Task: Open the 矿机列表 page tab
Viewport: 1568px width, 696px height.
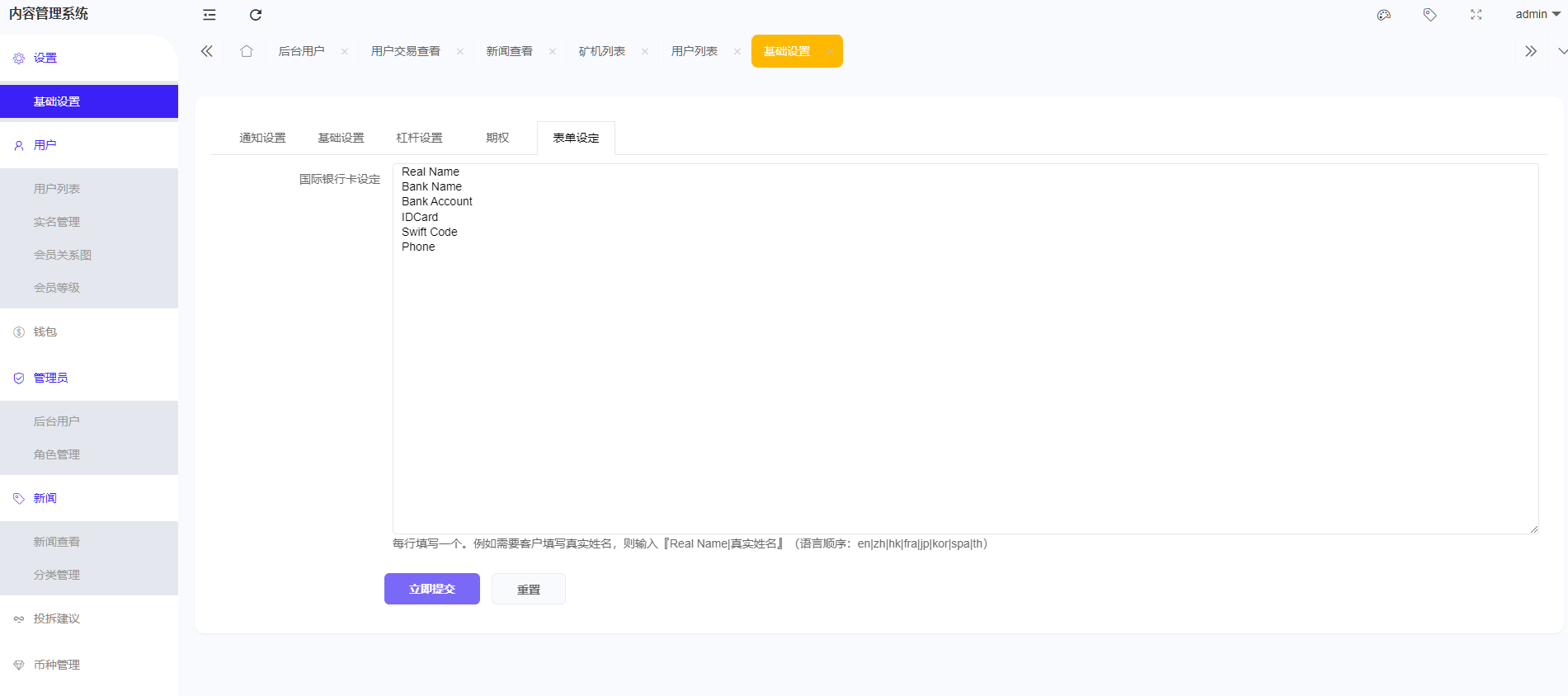Action: [x=601, y=51]
